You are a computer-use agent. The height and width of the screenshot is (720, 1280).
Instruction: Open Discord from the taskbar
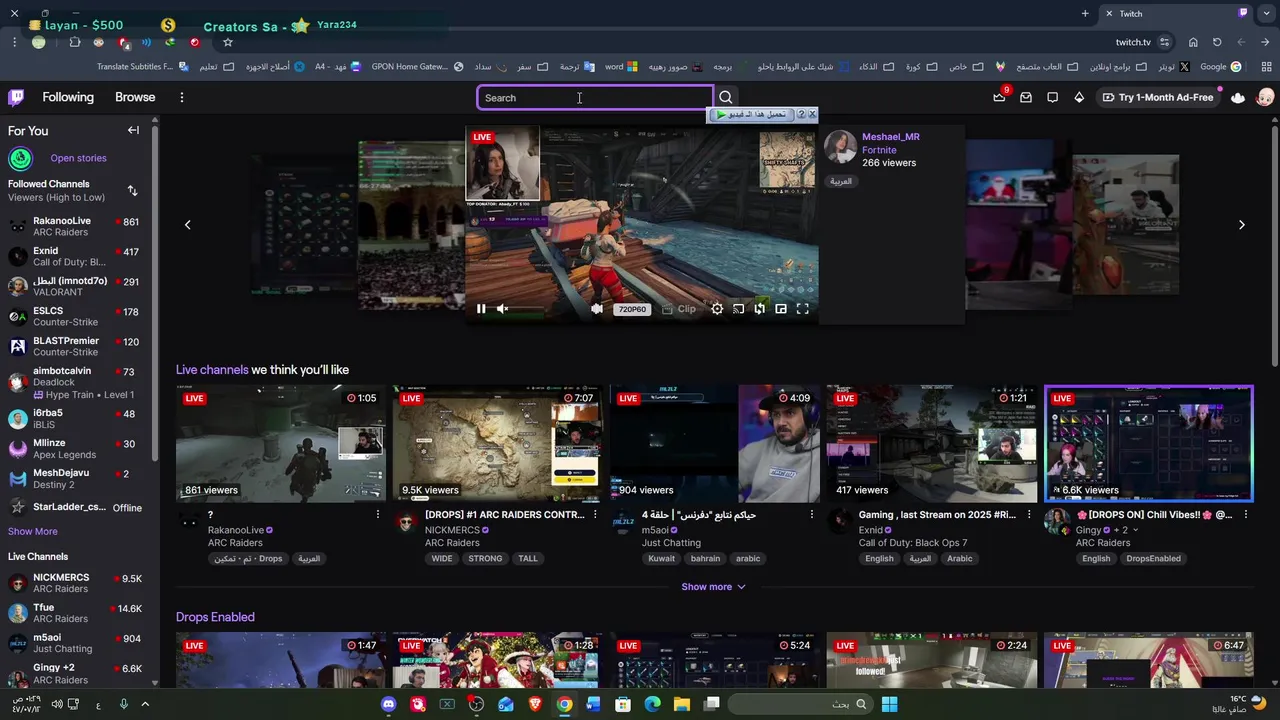pos(388,704)
